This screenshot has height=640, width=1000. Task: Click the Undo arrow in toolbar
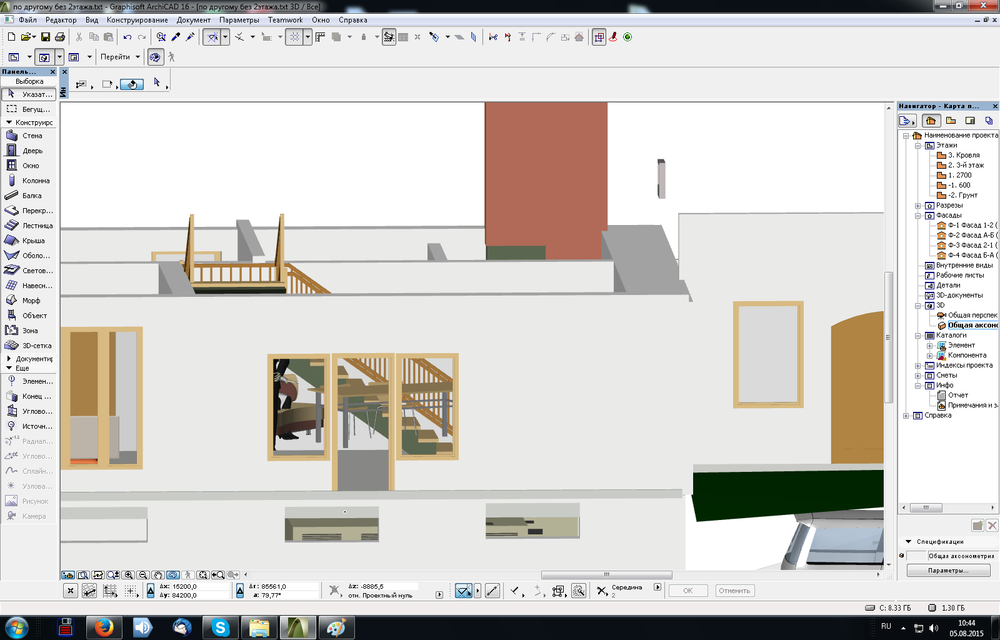pyautogui.click(x=127, y=37)
